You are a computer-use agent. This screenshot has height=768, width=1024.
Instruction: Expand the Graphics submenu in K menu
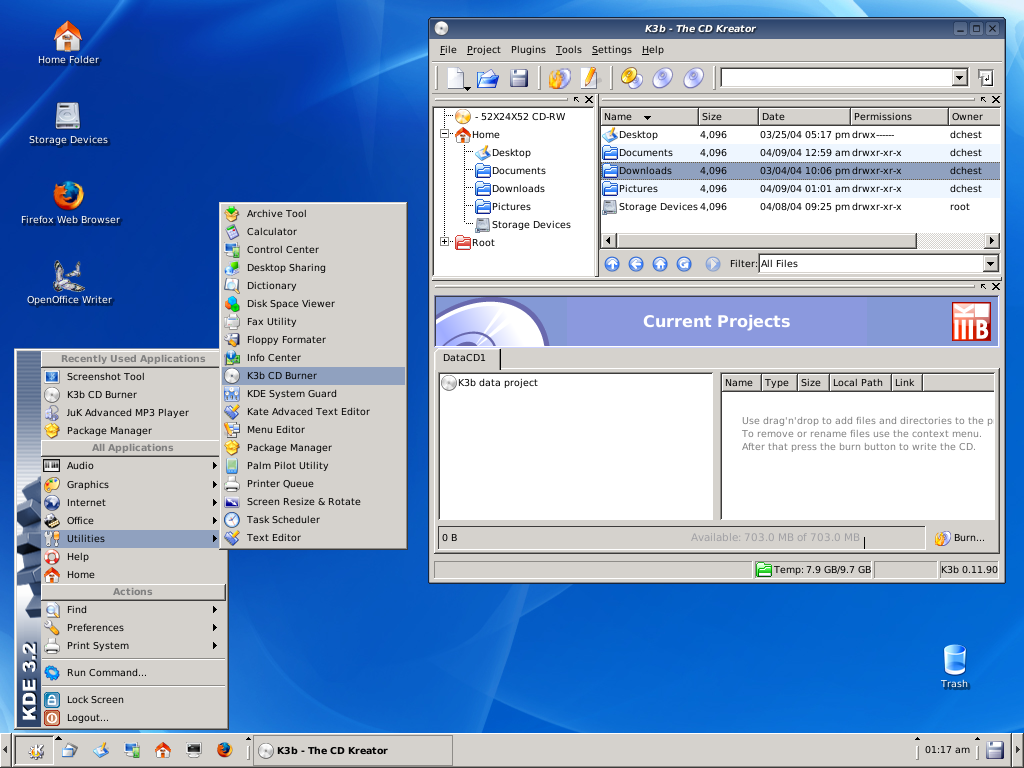133,485
